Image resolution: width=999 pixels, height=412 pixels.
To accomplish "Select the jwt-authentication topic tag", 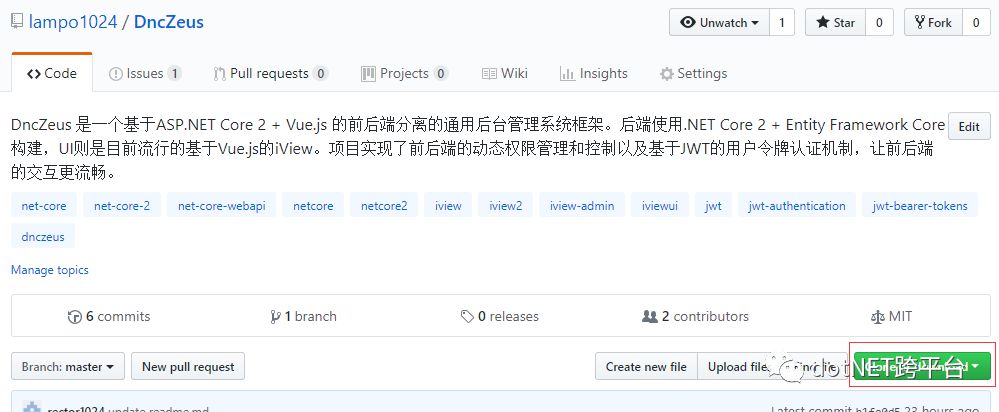I will click(x=797, y=206).
